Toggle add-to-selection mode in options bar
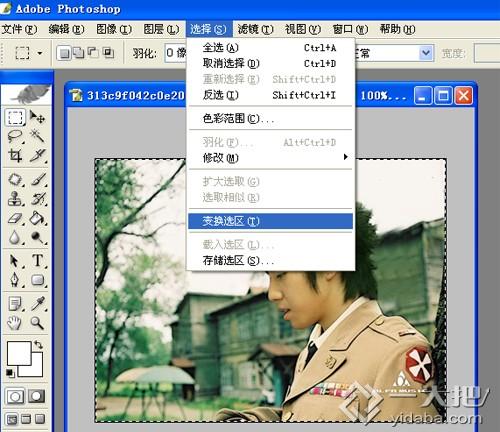This screenshot has width=500, height=432. pyautogui.click(x=78, y=53)
